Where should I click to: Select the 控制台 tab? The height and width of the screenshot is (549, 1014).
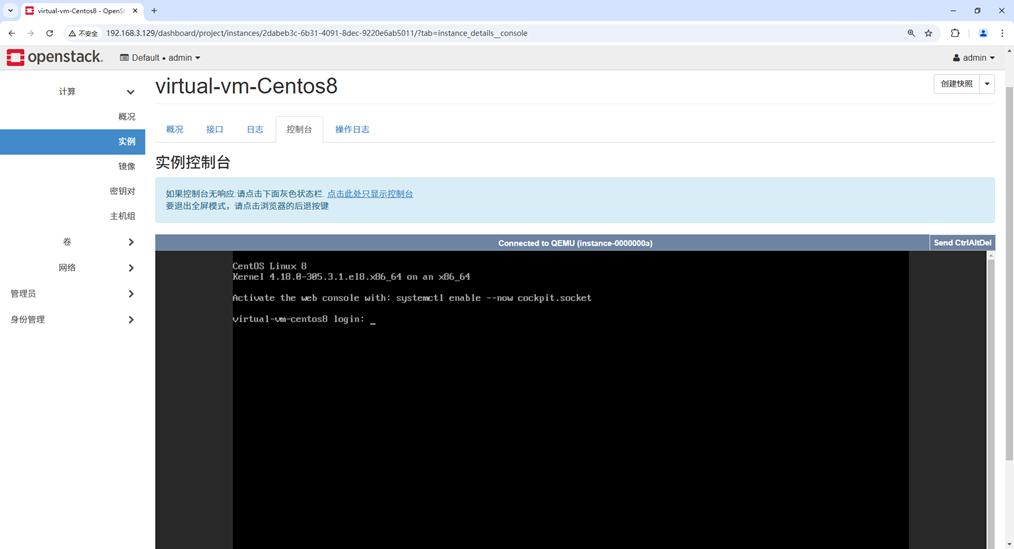tap(299, 129)
